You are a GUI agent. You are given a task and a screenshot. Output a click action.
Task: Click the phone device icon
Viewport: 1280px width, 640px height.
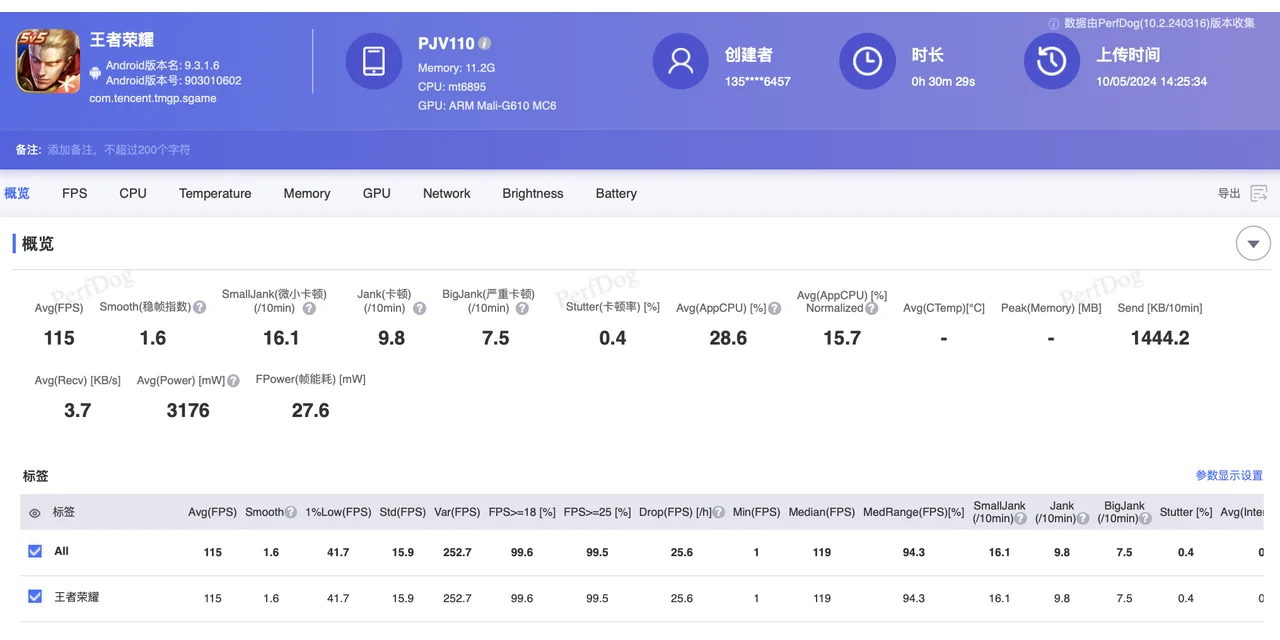tap(374, 61)
